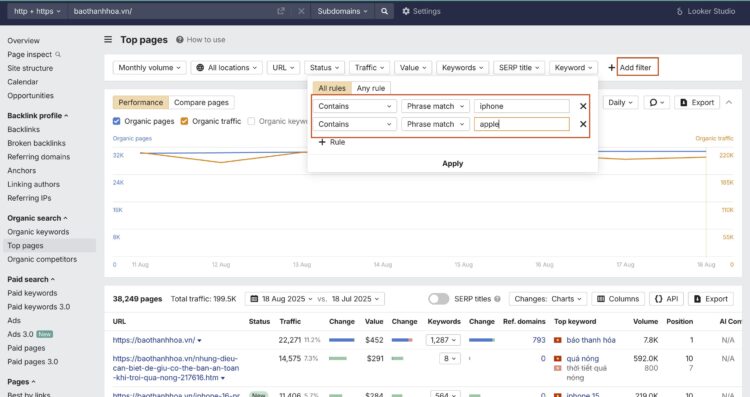Collapse the Organic search section

point(37,218)
